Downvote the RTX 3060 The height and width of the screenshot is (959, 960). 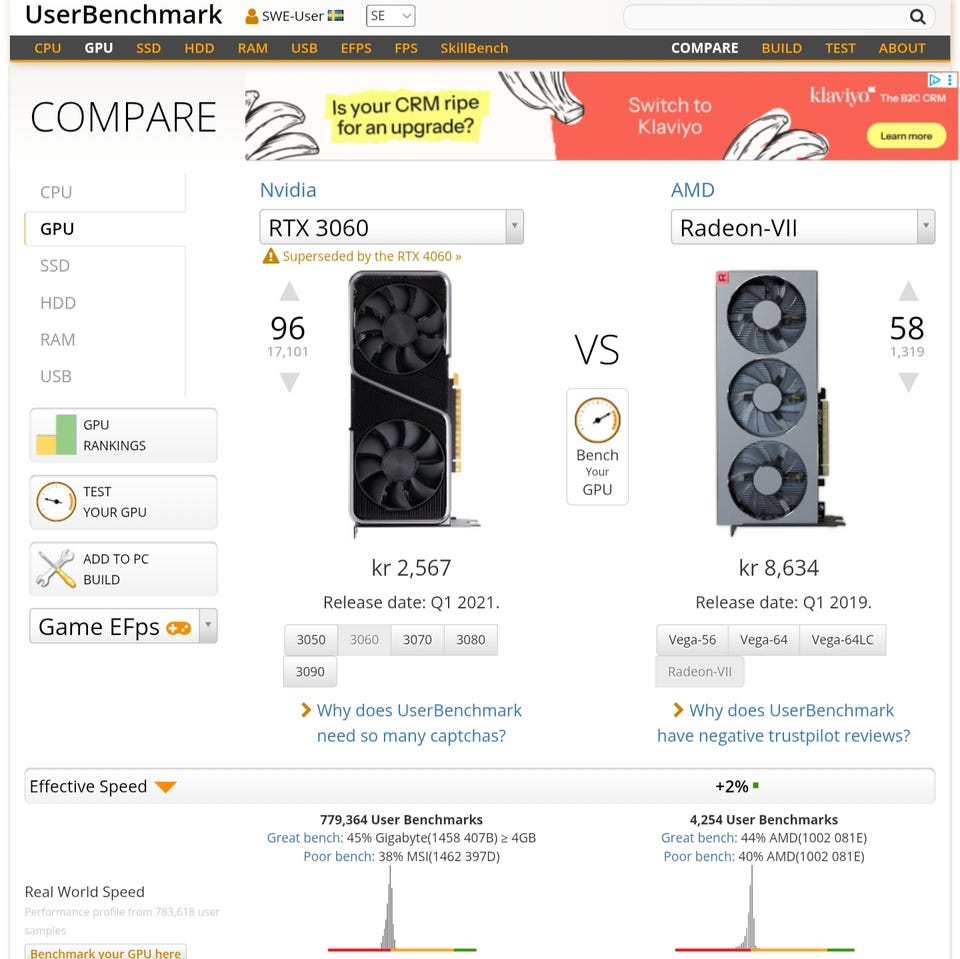point(289,382)
